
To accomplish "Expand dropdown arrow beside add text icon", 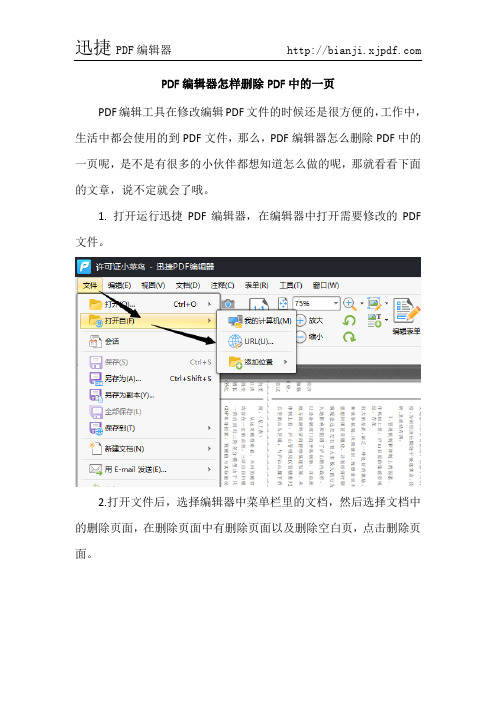I will click(386, 320).
